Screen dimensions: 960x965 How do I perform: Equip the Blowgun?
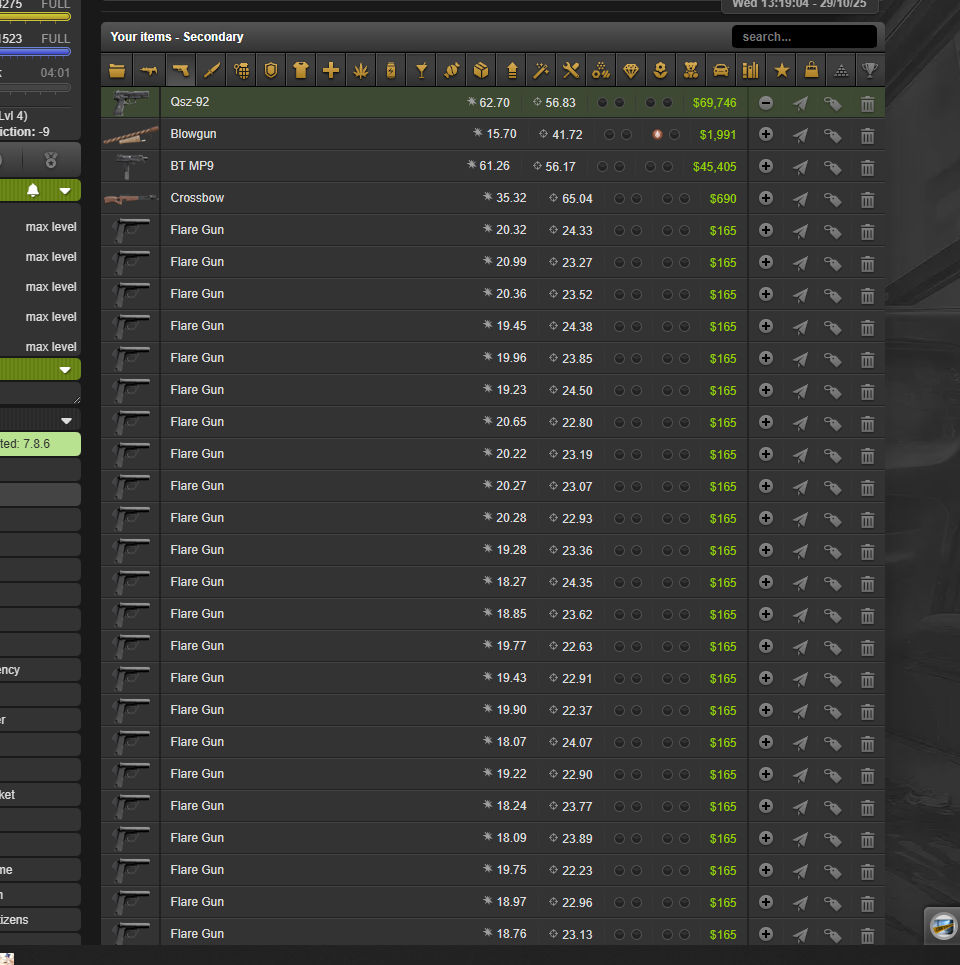[766, 134]
